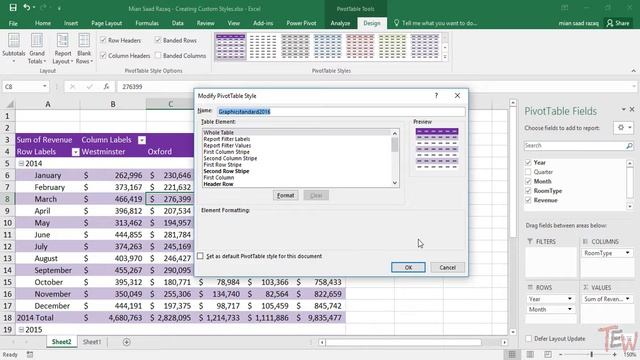
Task: Close the PivotTable Fields pane
Action: pos(632,109)
